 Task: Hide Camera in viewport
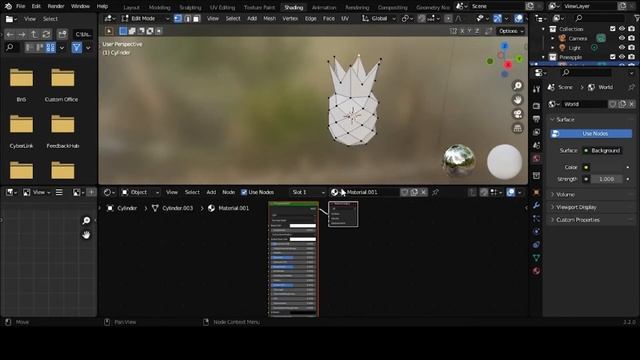(622, 38)
